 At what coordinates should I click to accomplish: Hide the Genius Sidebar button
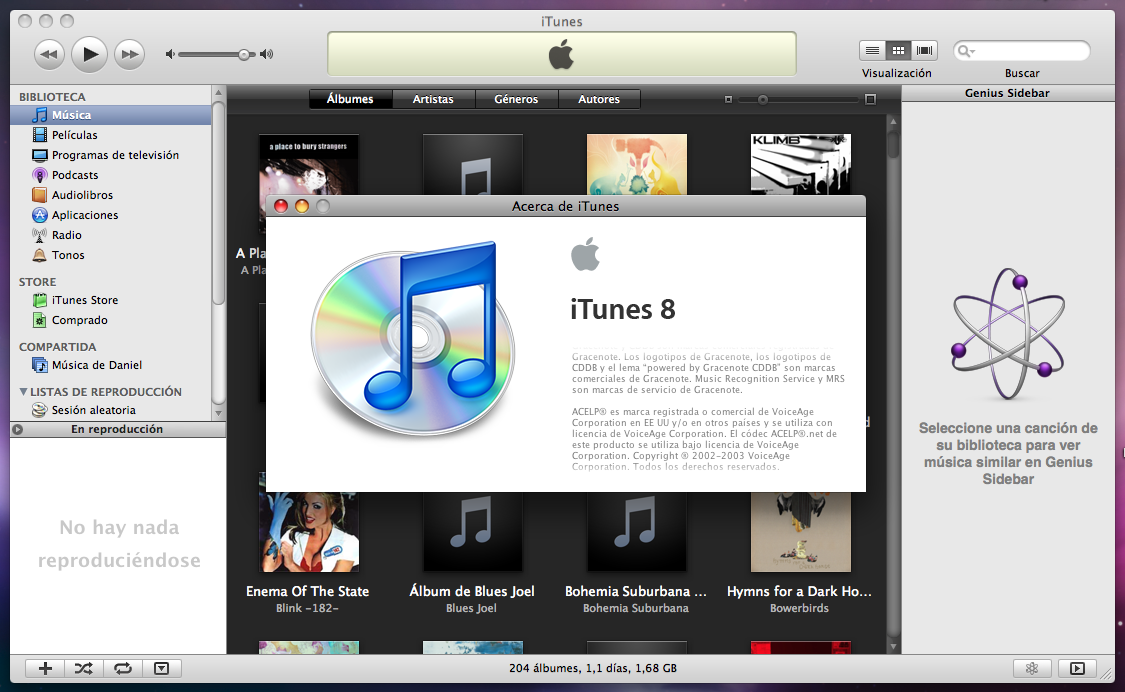pyautogui.click(x=1077, y=668)
